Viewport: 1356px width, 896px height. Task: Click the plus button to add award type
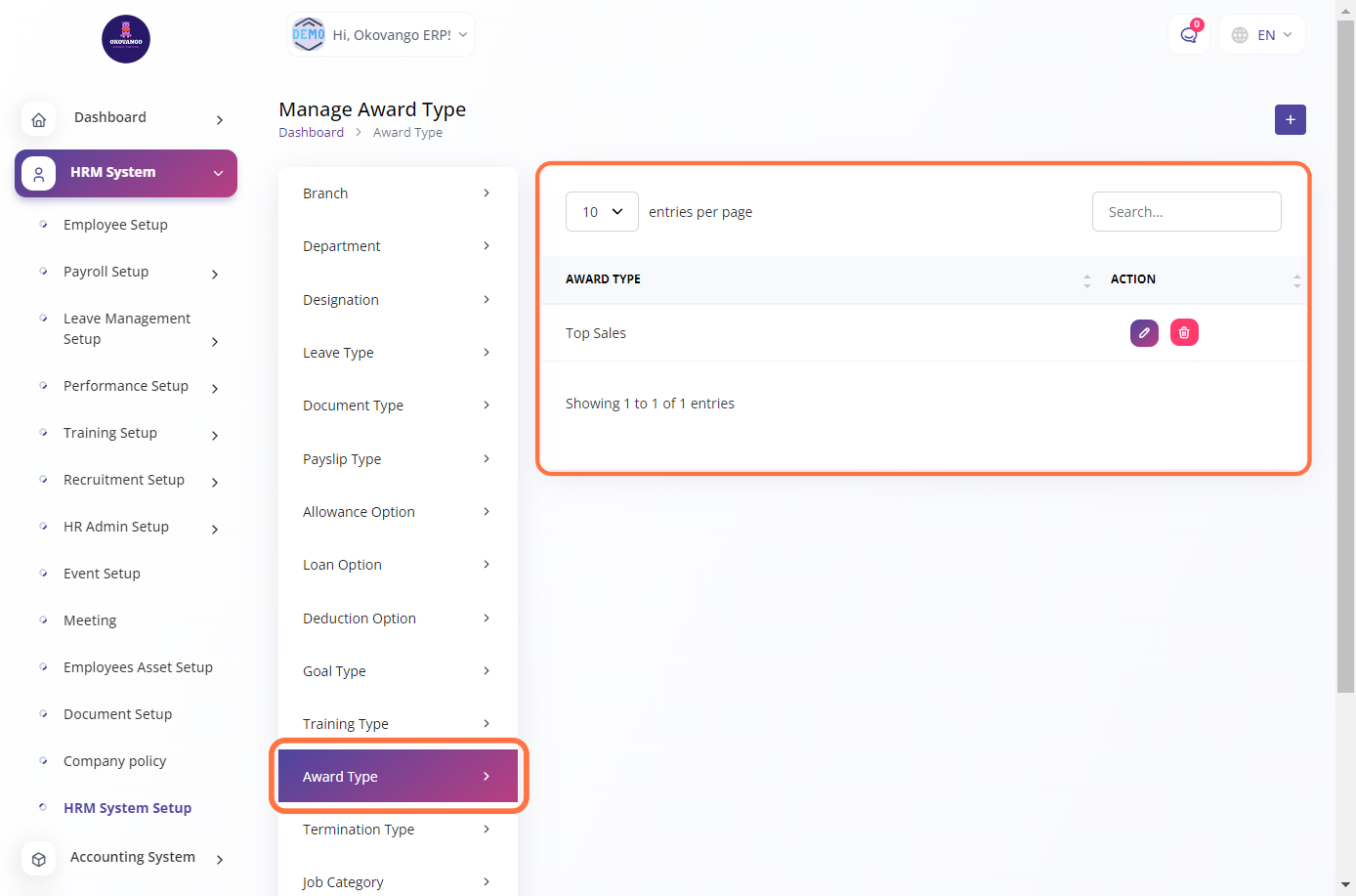(1290, 119)
